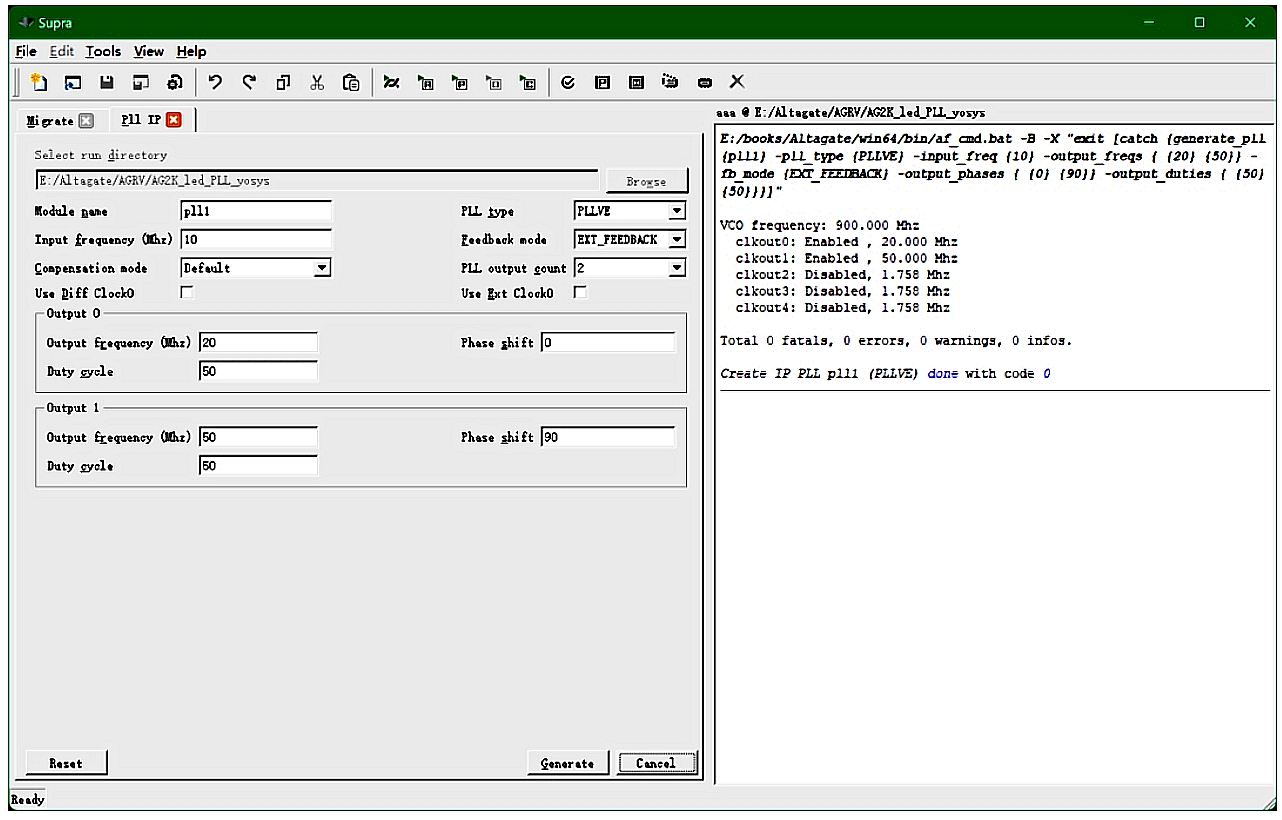This screenshot has width=1282, height=820.
Task: Click the X stop toolbar icon
Action: 736,82
